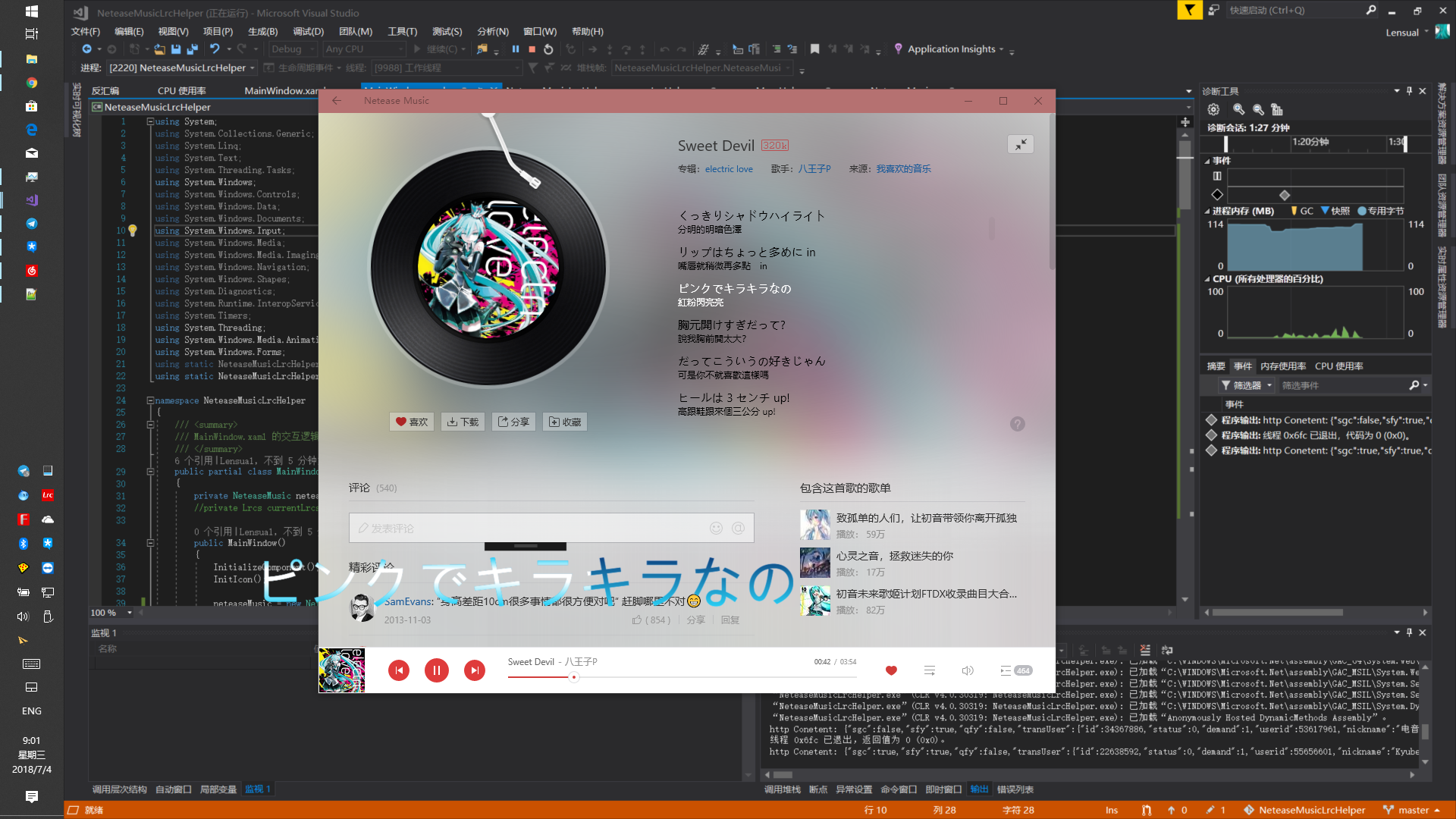Click the volume speaker icon in the player

point(967,670)
